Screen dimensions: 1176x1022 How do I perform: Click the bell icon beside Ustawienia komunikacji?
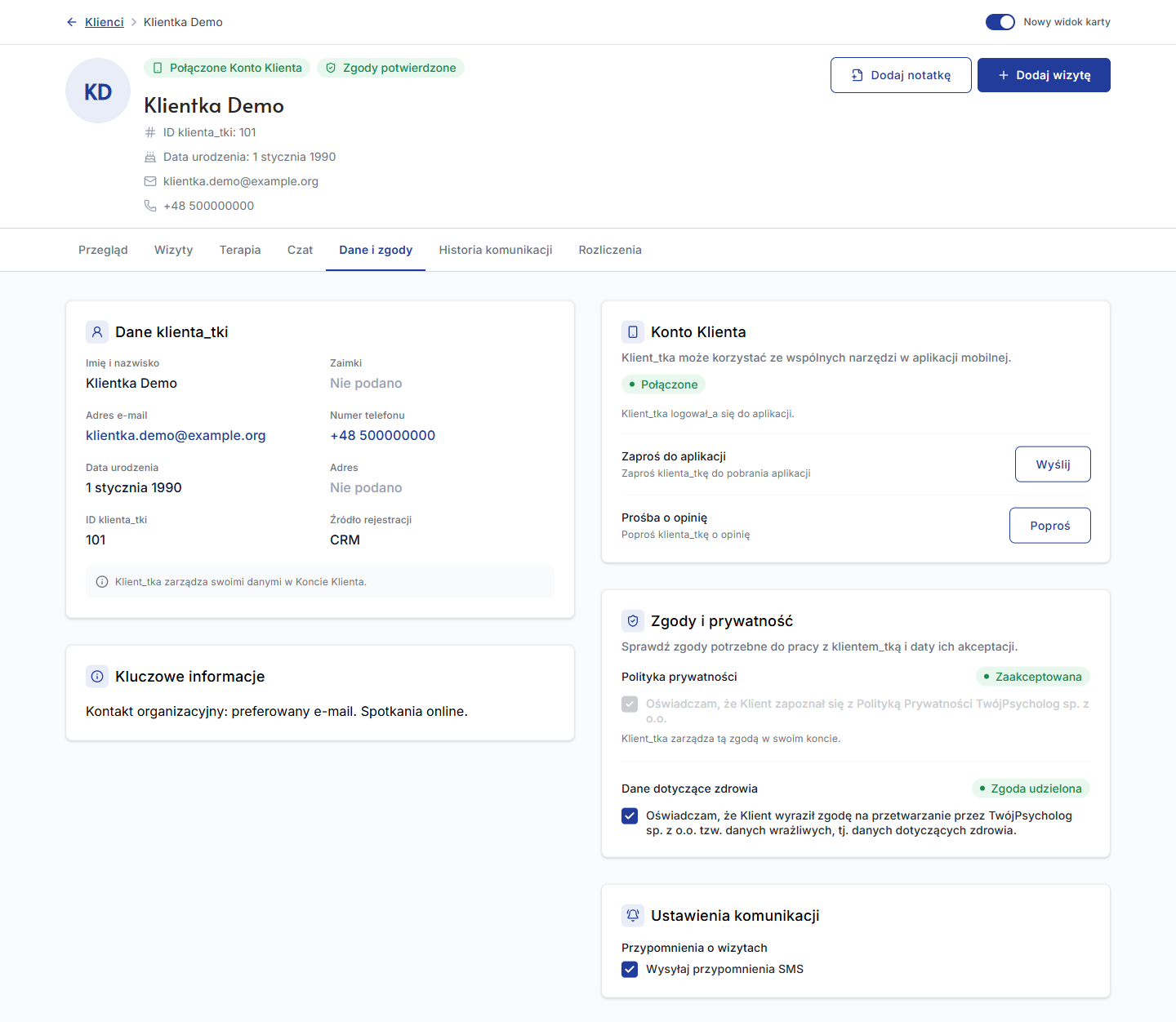(x=633, y=916)
